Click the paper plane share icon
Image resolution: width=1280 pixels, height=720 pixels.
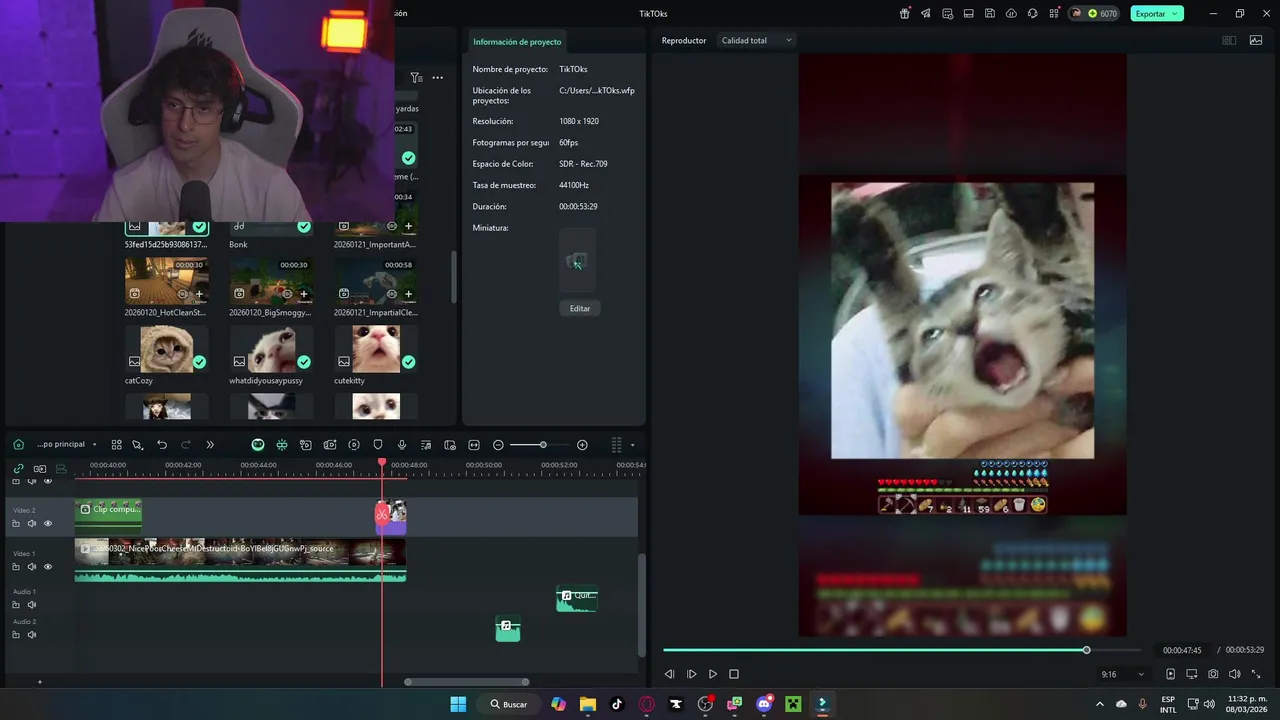coord(926,14)
